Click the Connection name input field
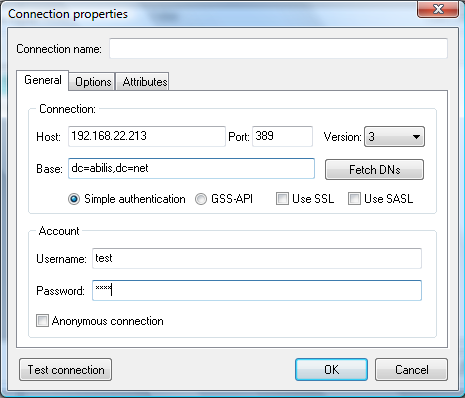 click(278, 49)
